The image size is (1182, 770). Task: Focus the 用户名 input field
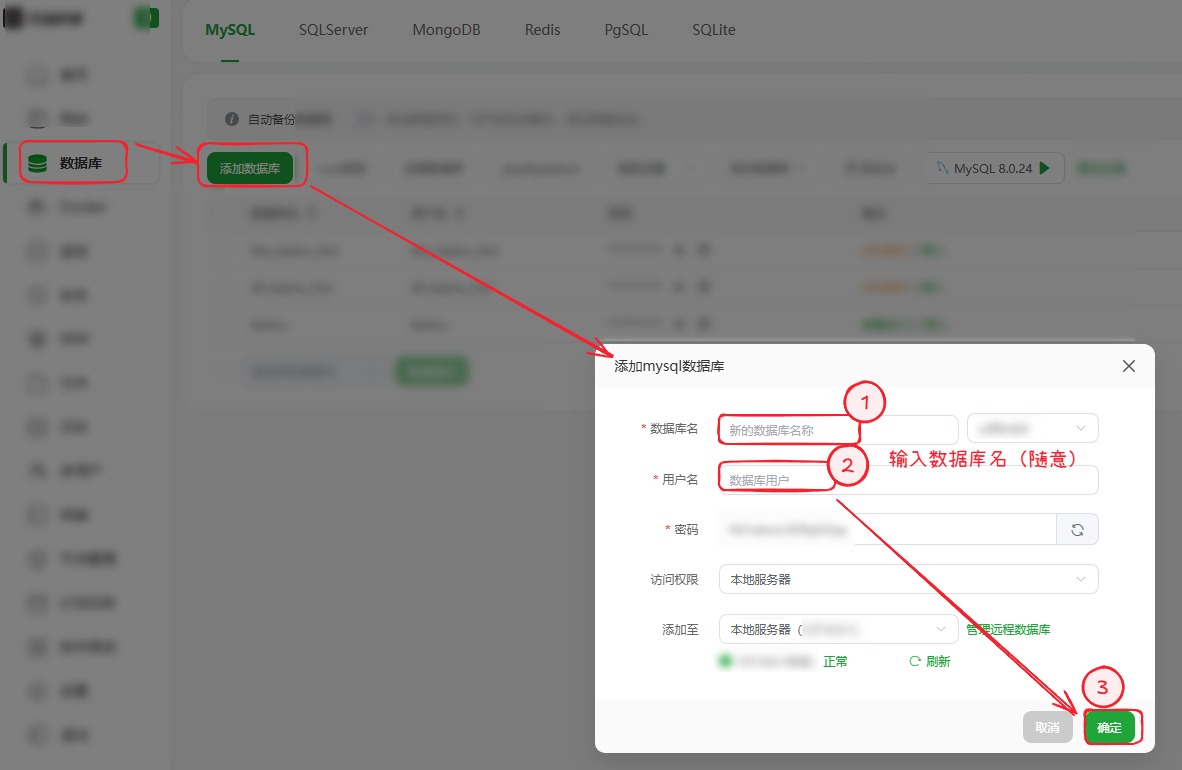pyautogui.click(x=908, y=480)
